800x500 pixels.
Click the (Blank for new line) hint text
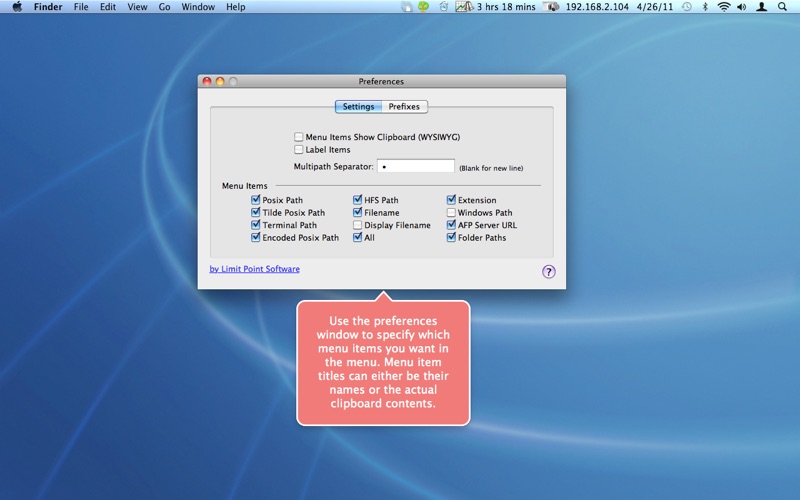(491, 168)
